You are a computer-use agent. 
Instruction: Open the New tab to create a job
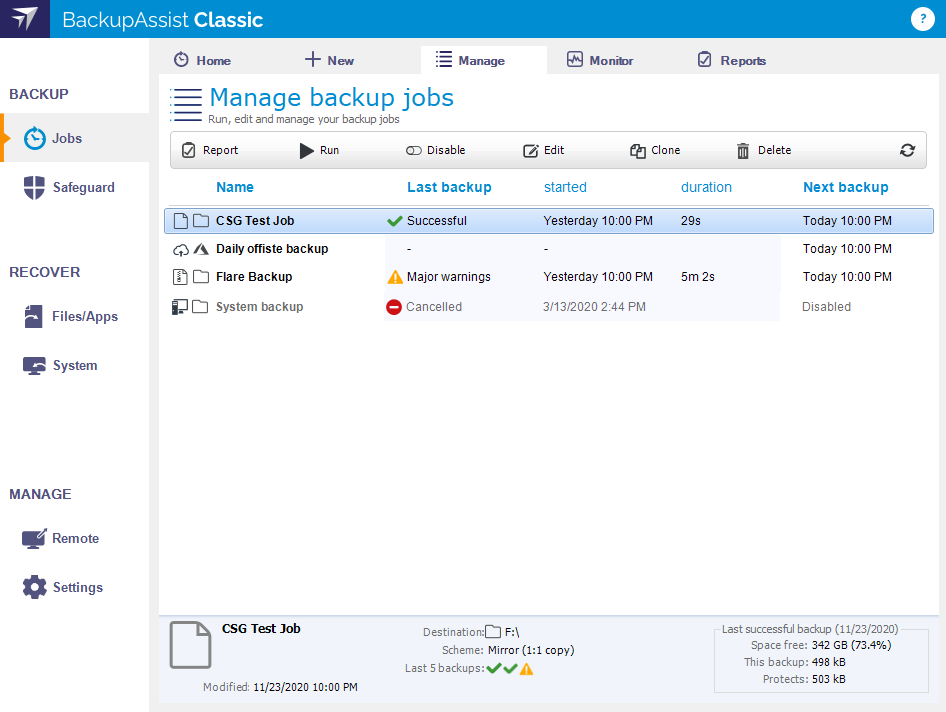[x=328, y=60]
